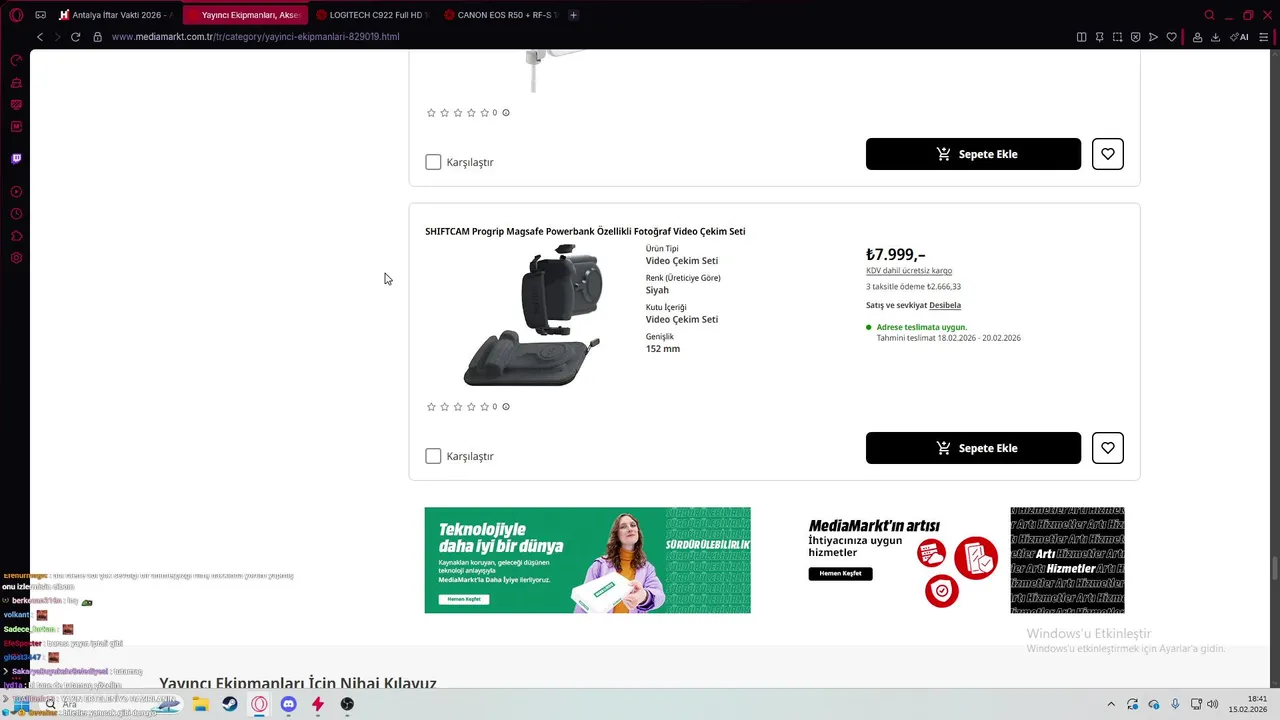Screen dimensions: 1280x720
Task: Add the upper product to wishlist heart
Action: click(1108, 154)
